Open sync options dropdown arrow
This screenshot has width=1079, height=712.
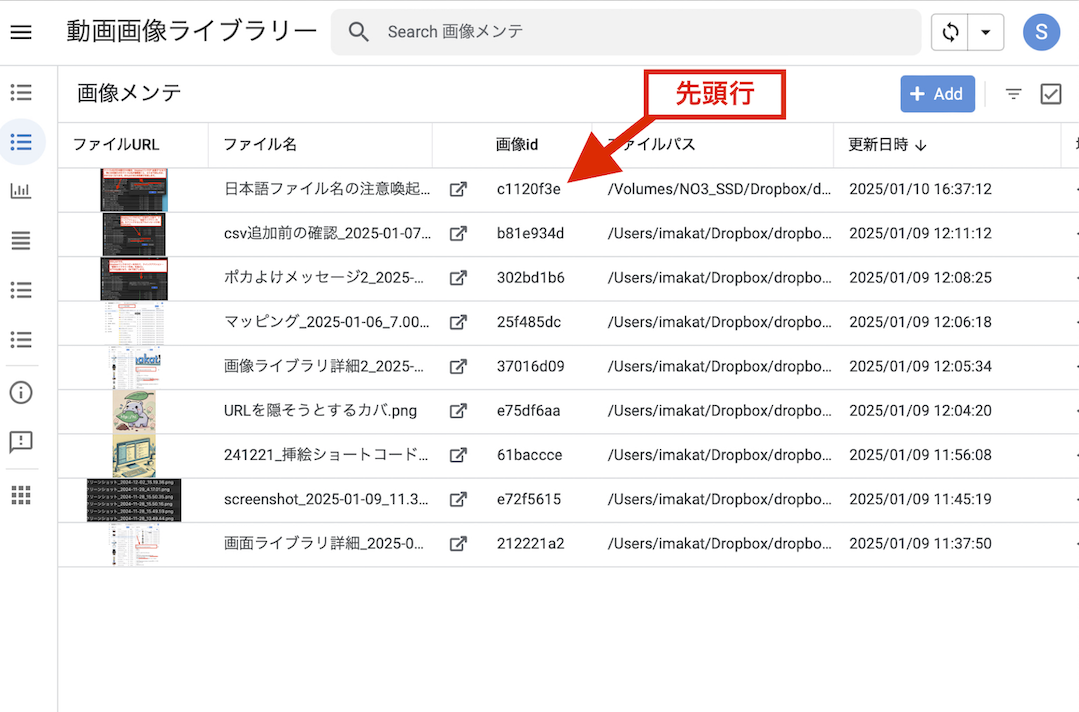pos(985,32)
